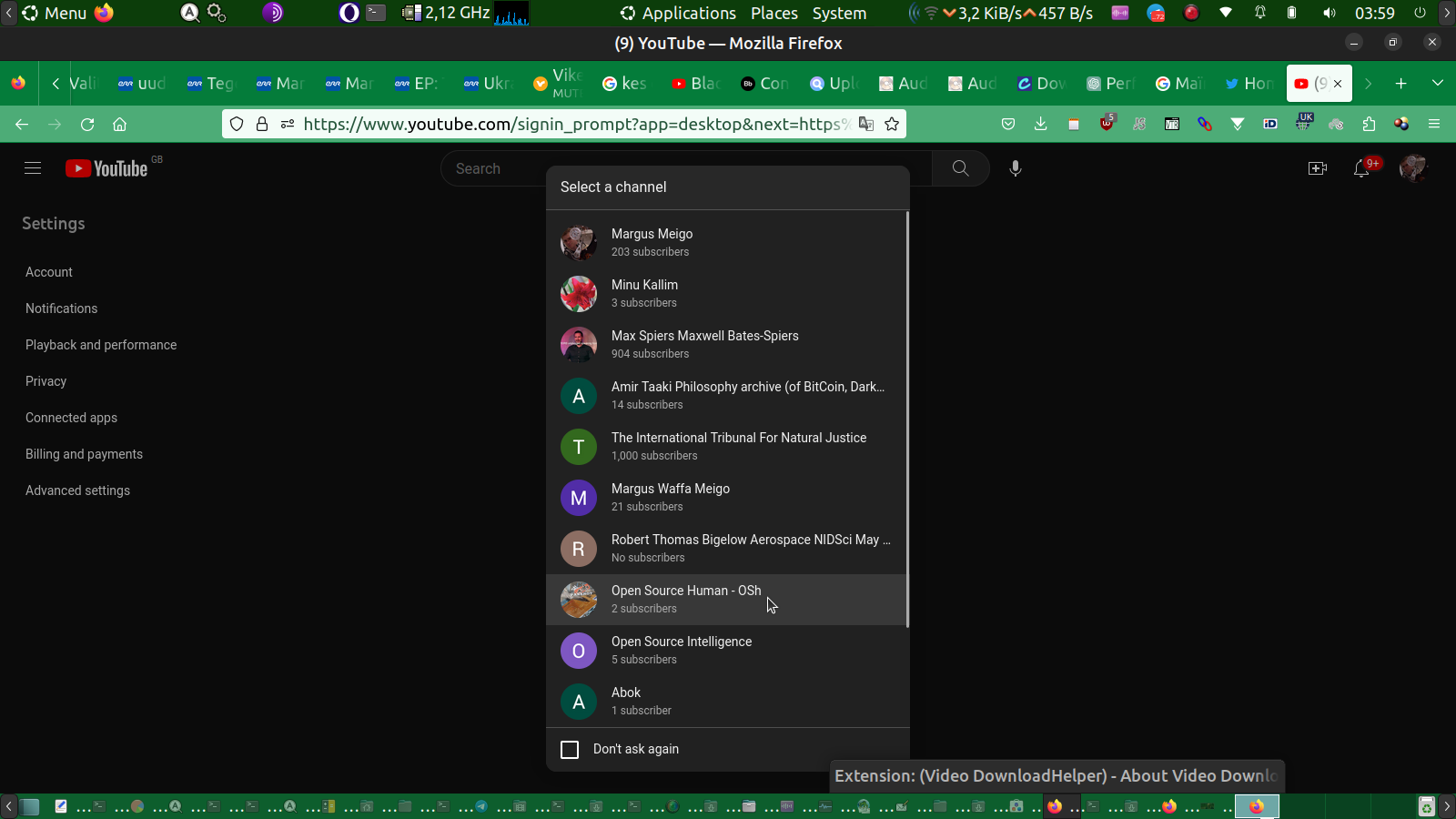The image size is (1456, 819).
Task: Open Notifications settings
Action: 61,308
